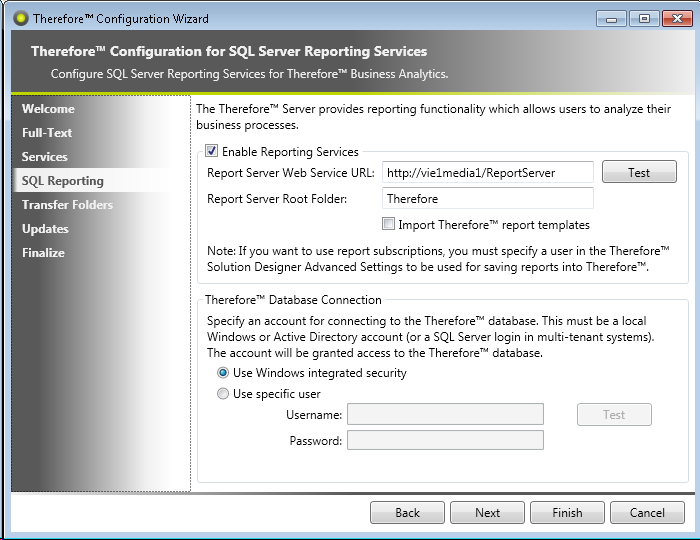Focus the Report Server Web Service URL field
The image size is (700, 540).
tap(488, 172)
